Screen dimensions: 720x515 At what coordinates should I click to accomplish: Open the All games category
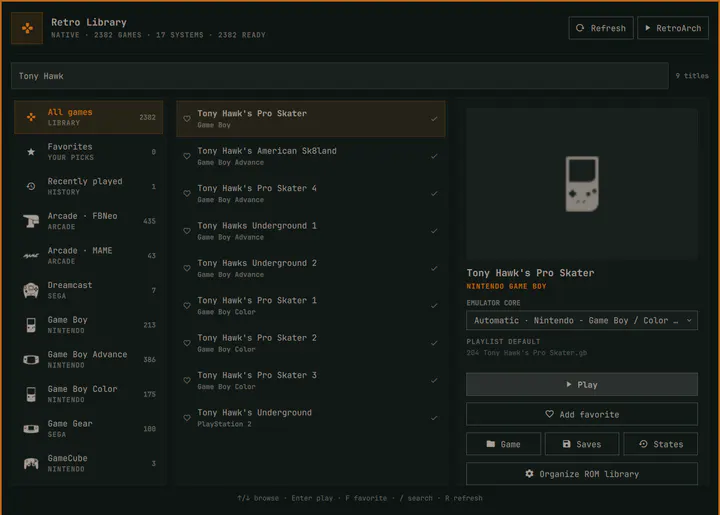coord(89,117)
